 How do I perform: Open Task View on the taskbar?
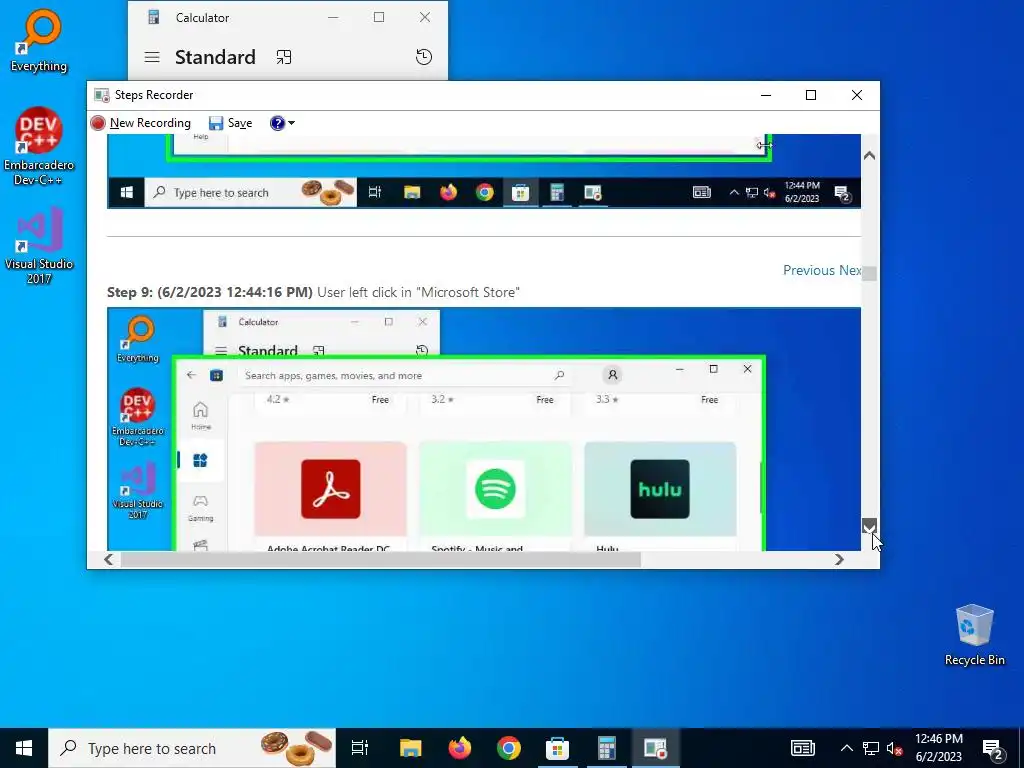[360, 748]
